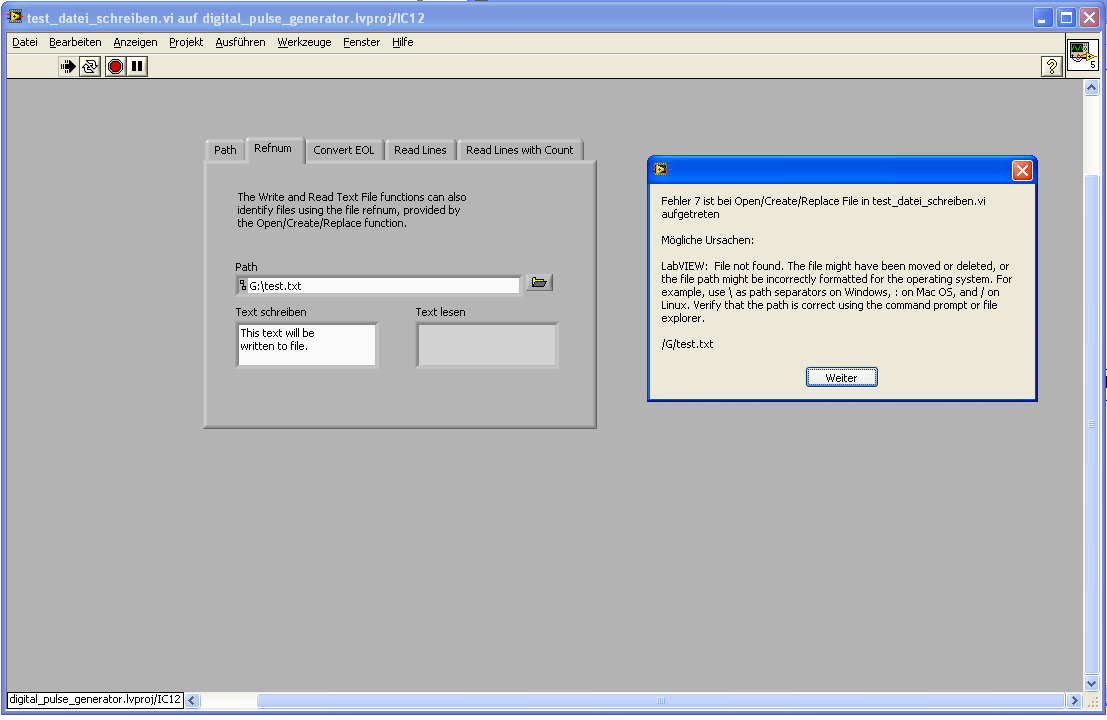Open the Fenster menu
The image size is (1107, 720).
pyautogui.click(x=361, y=42)
